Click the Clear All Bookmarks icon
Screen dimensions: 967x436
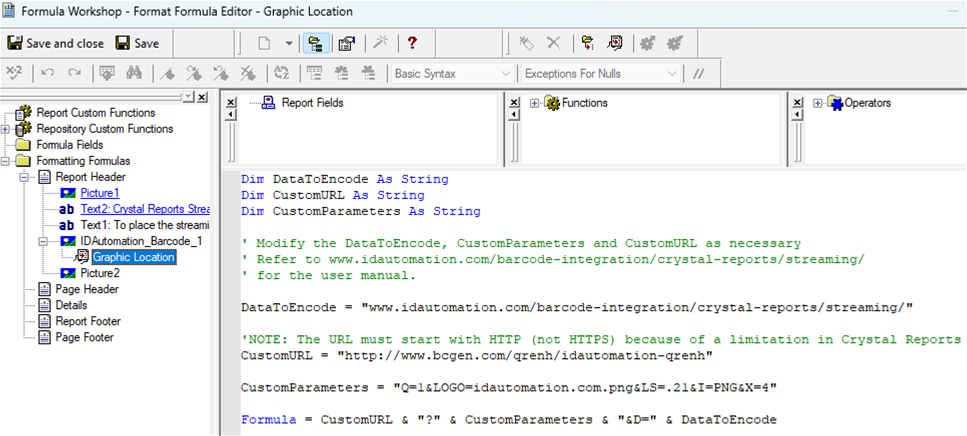[x=248, y=73]
